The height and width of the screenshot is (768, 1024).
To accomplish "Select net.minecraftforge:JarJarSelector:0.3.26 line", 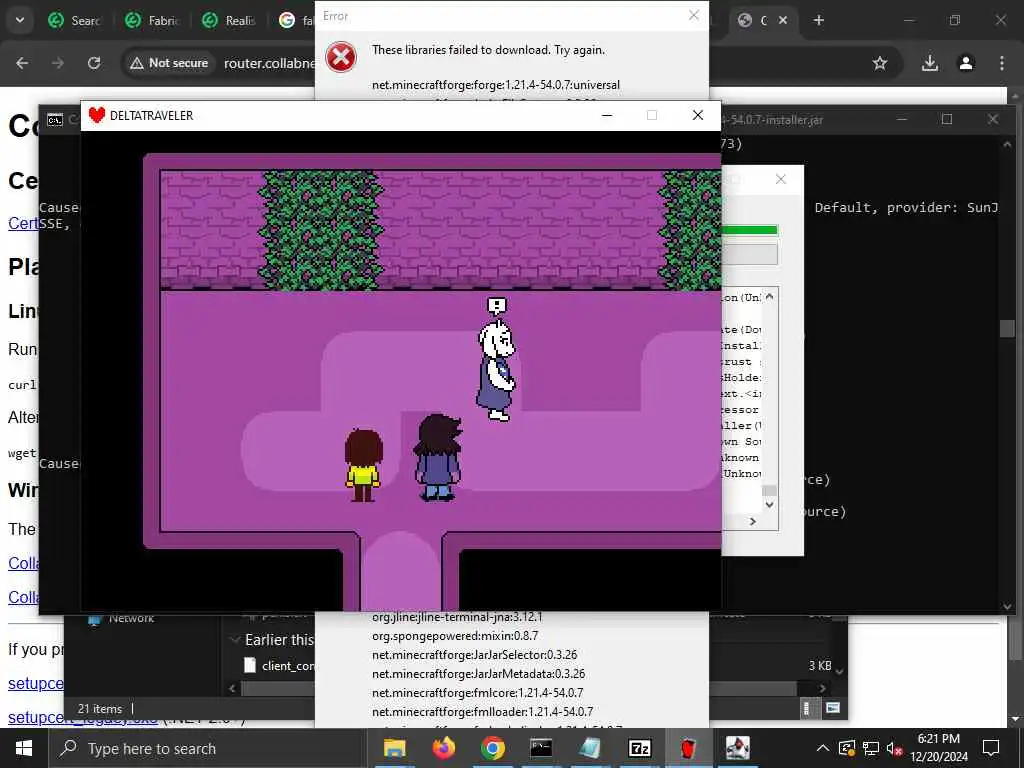I will 475,654.
